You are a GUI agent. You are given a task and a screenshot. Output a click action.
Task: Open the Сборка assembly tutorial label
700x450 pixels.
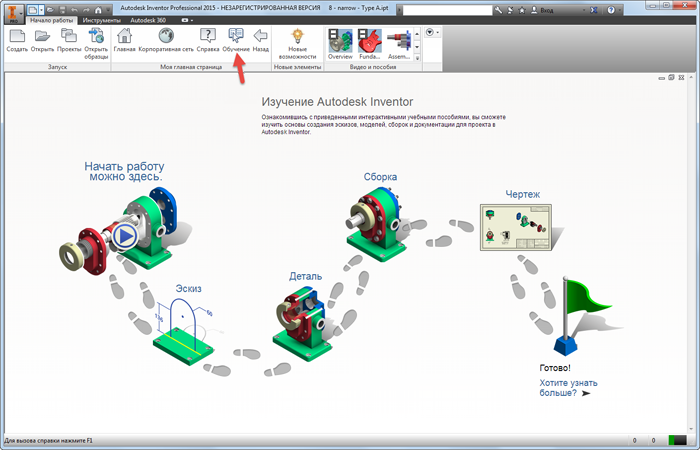tap(380, 177)
